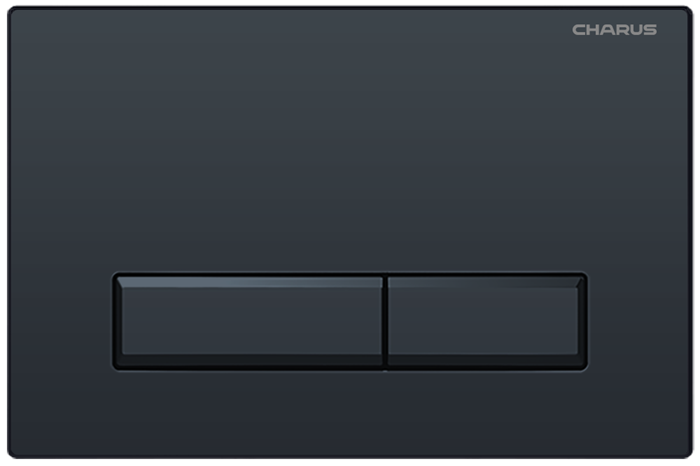Click the letter S in CHARUS logo
This screenshot has height=466, width=700.
(x=650, y=30)
